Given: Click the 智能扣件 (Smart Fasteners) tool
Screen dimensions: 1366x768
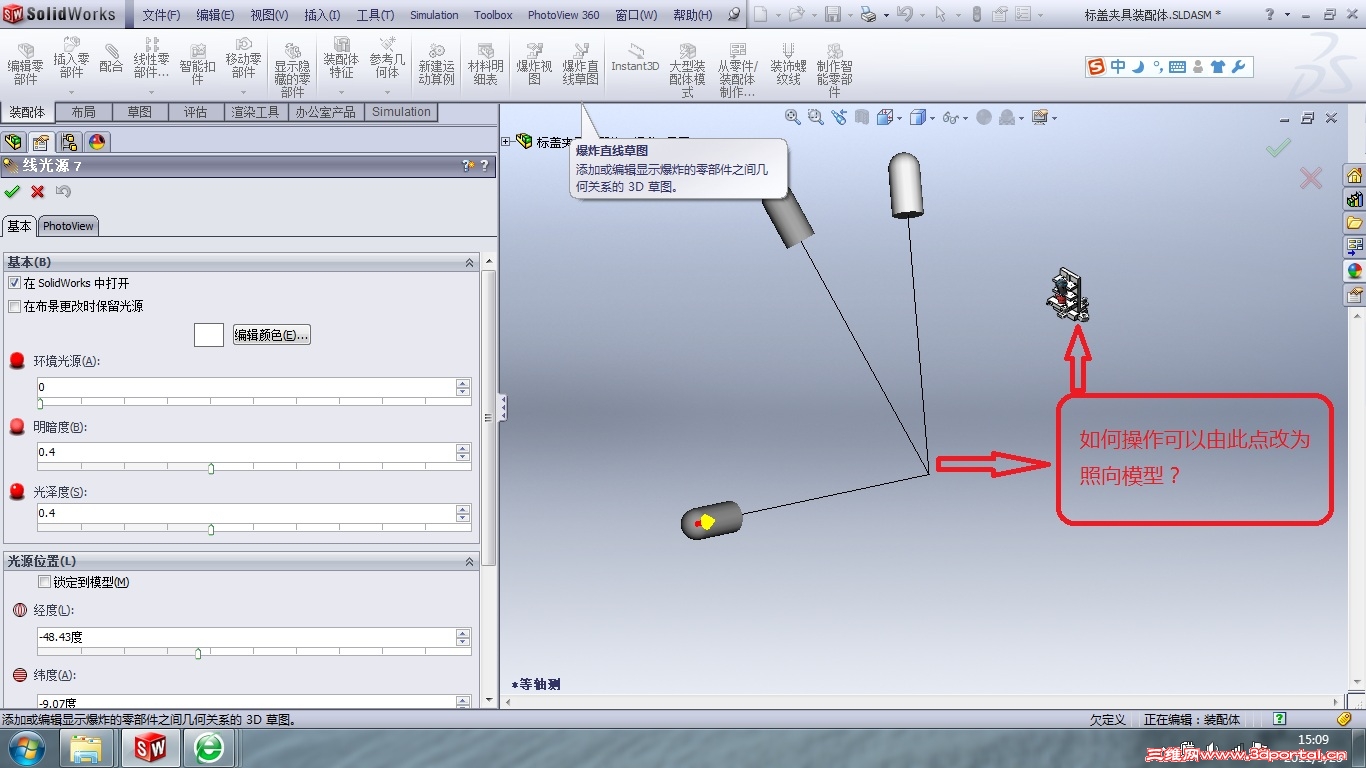Looking at the screenshot, I should tap(197, 64).
